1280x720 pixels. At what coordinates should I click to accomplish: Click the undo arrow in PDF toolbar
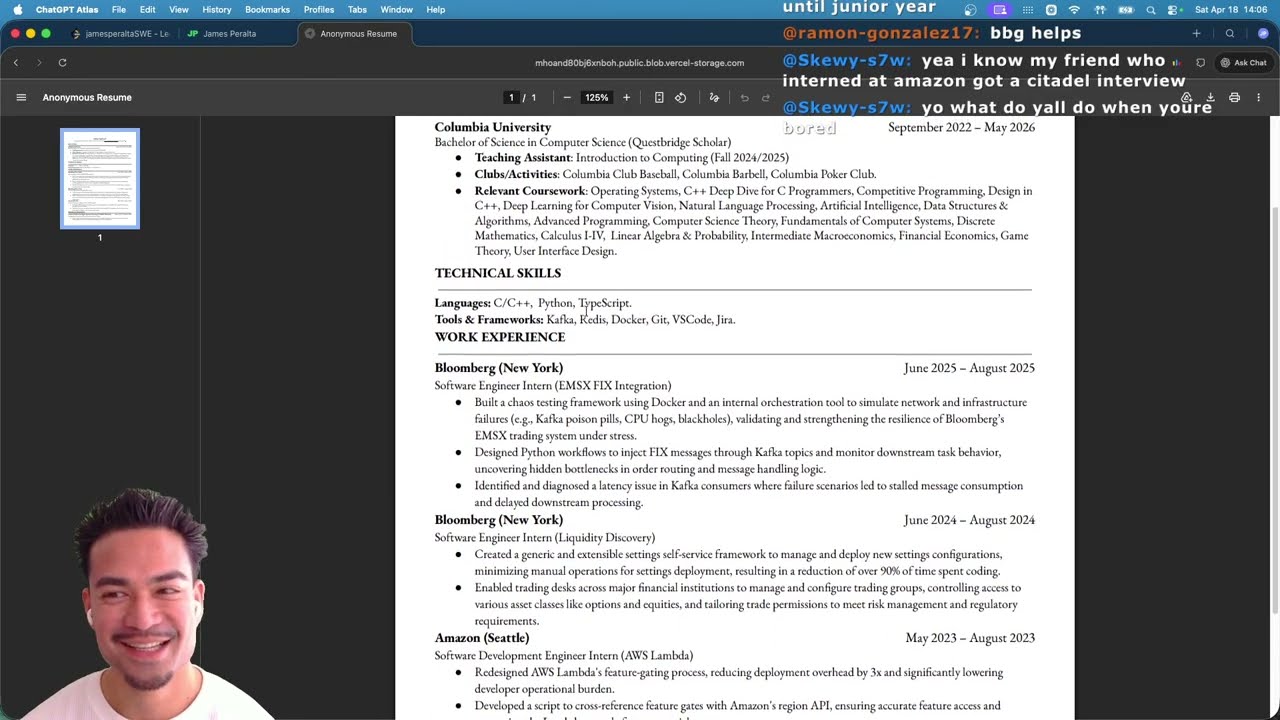click(744, 97)
